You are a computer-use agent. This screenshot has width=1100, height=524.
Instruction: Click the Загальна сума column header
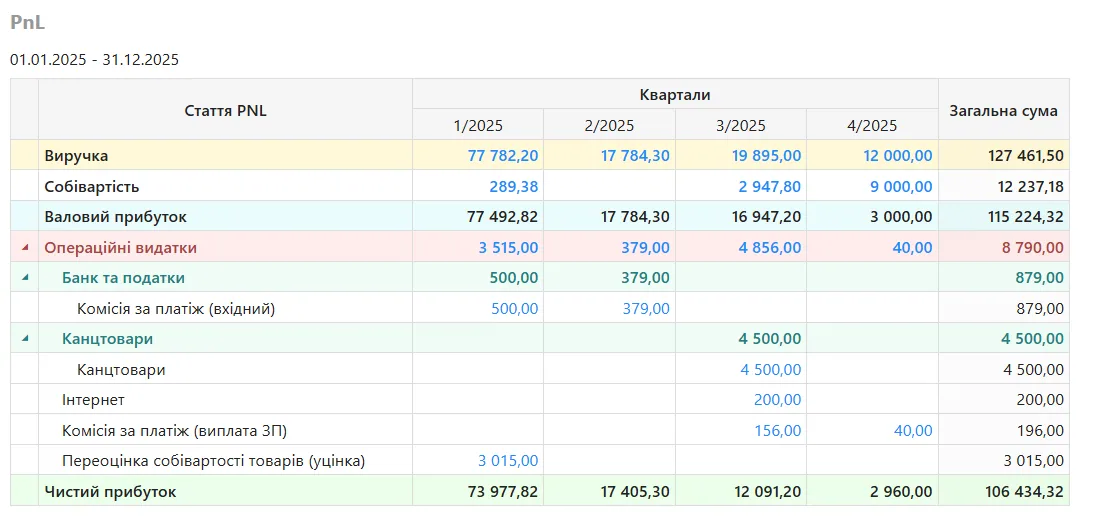pos(1003,110)
